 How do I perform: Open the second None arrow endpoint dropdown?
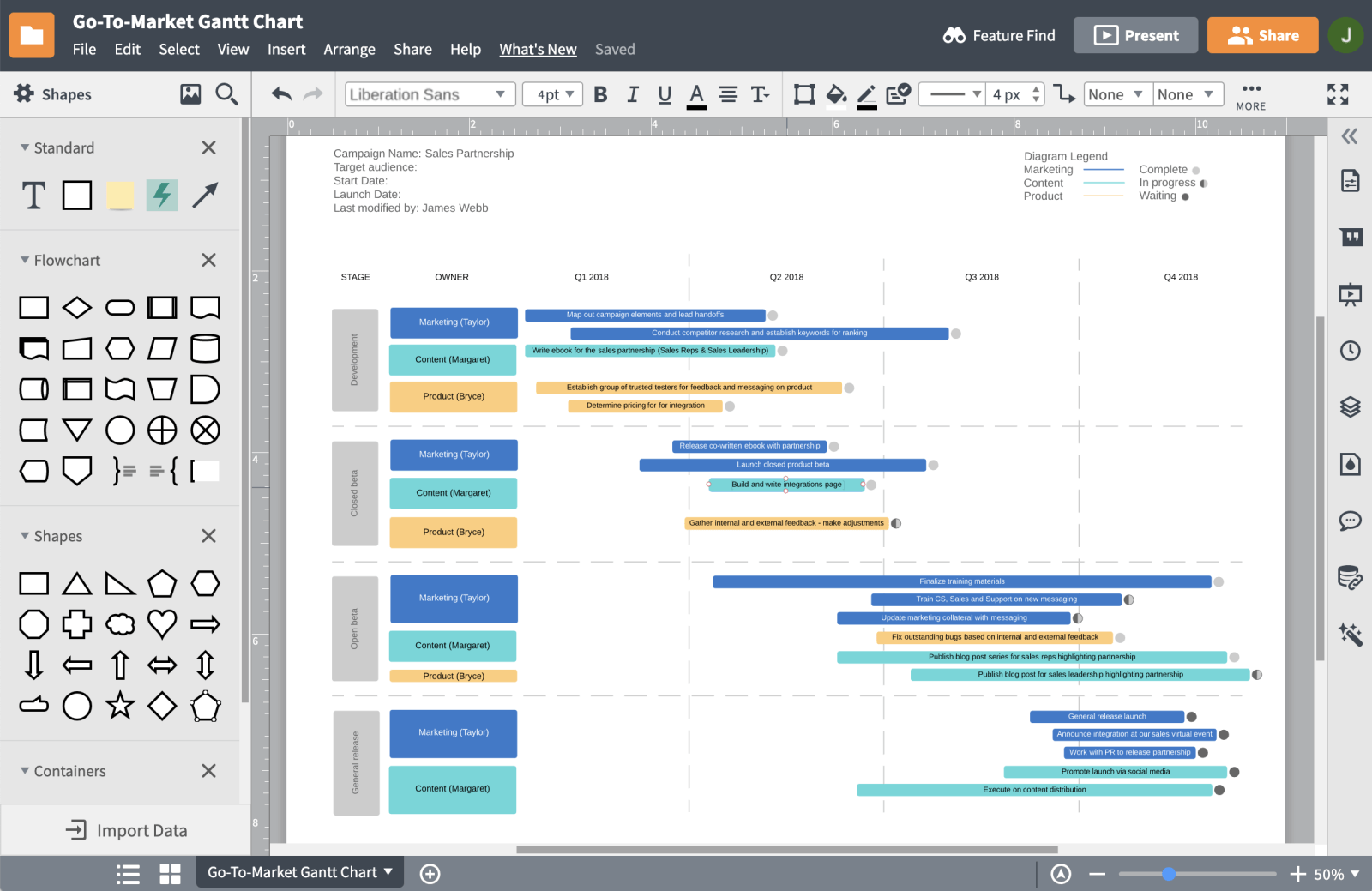click(1187, 94)
